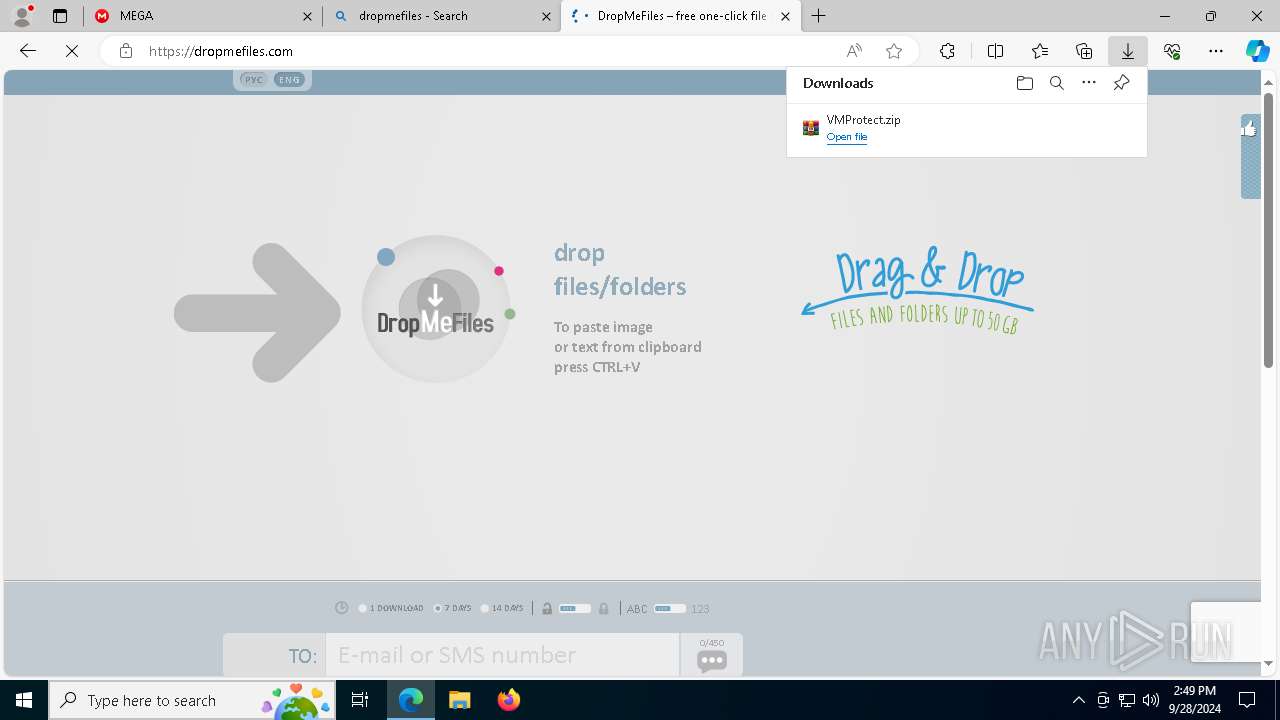The width and height of the screenshot is (1280, 720).
Task: Toggle the Downloads toolbar button
Action: click(x=1127, y=51)
